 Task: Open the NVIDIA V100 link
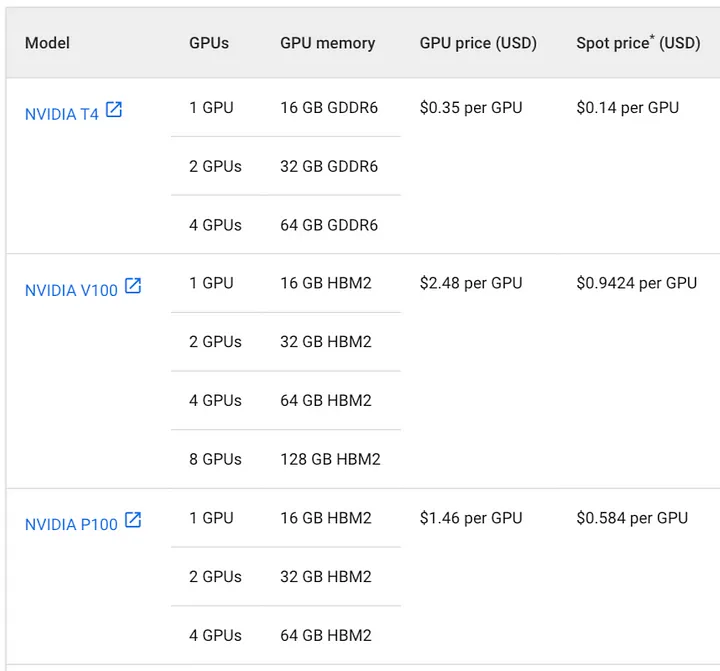coord(71,290)
